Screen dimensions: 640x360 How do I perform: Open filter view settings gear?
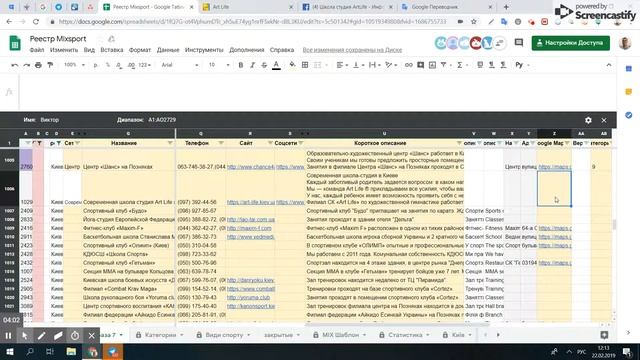tap(588, 120)
